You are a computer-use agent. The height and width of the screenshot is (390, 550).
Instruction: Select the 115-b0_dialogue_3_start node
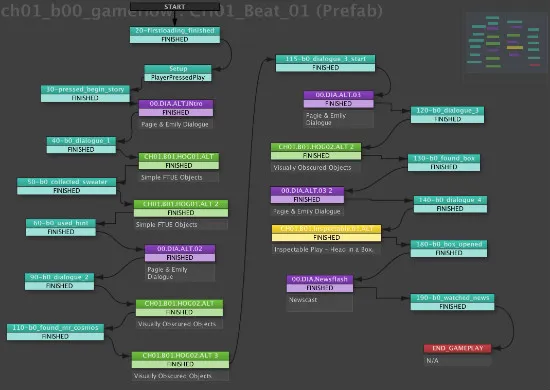(326, 63)
